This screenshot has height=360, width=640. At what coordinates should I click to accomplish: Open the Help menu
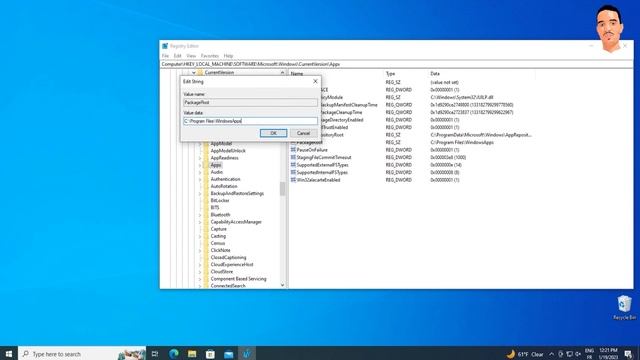228,56
